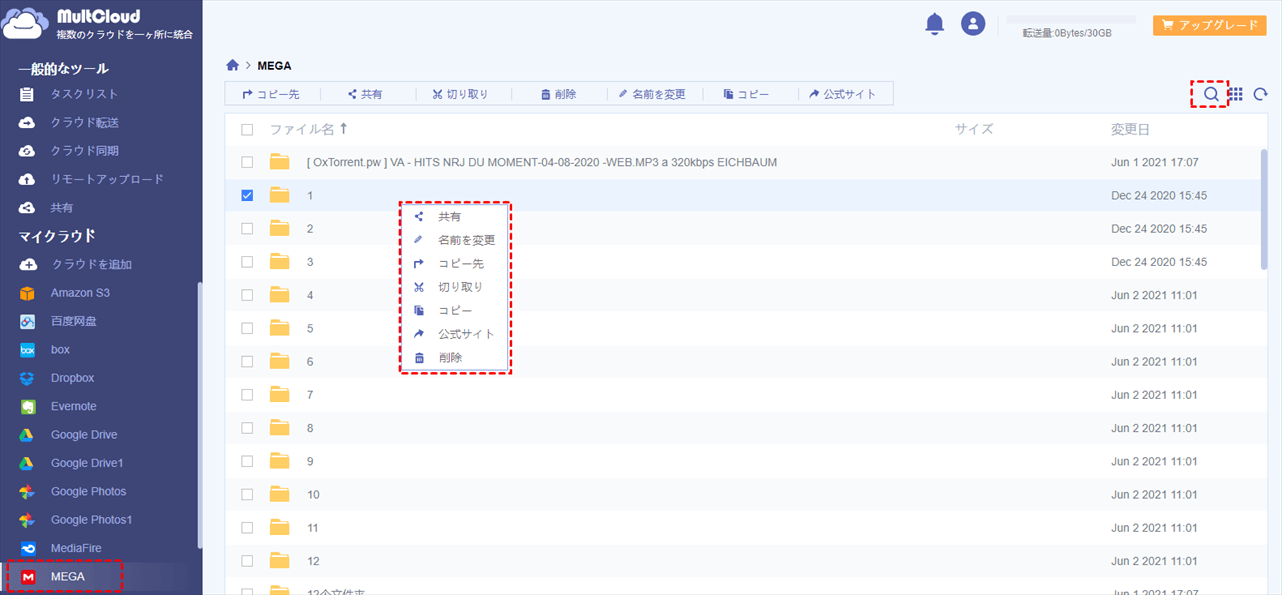1282x595 pixels.
Task: Click 公式サイト toolbar button
Action: point(842,94)
